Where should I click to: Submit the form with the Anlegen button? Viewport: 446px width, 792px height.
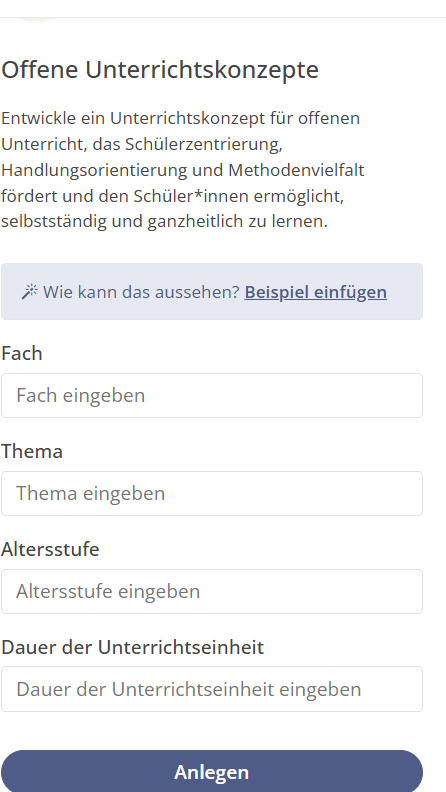tap(212, 771)
